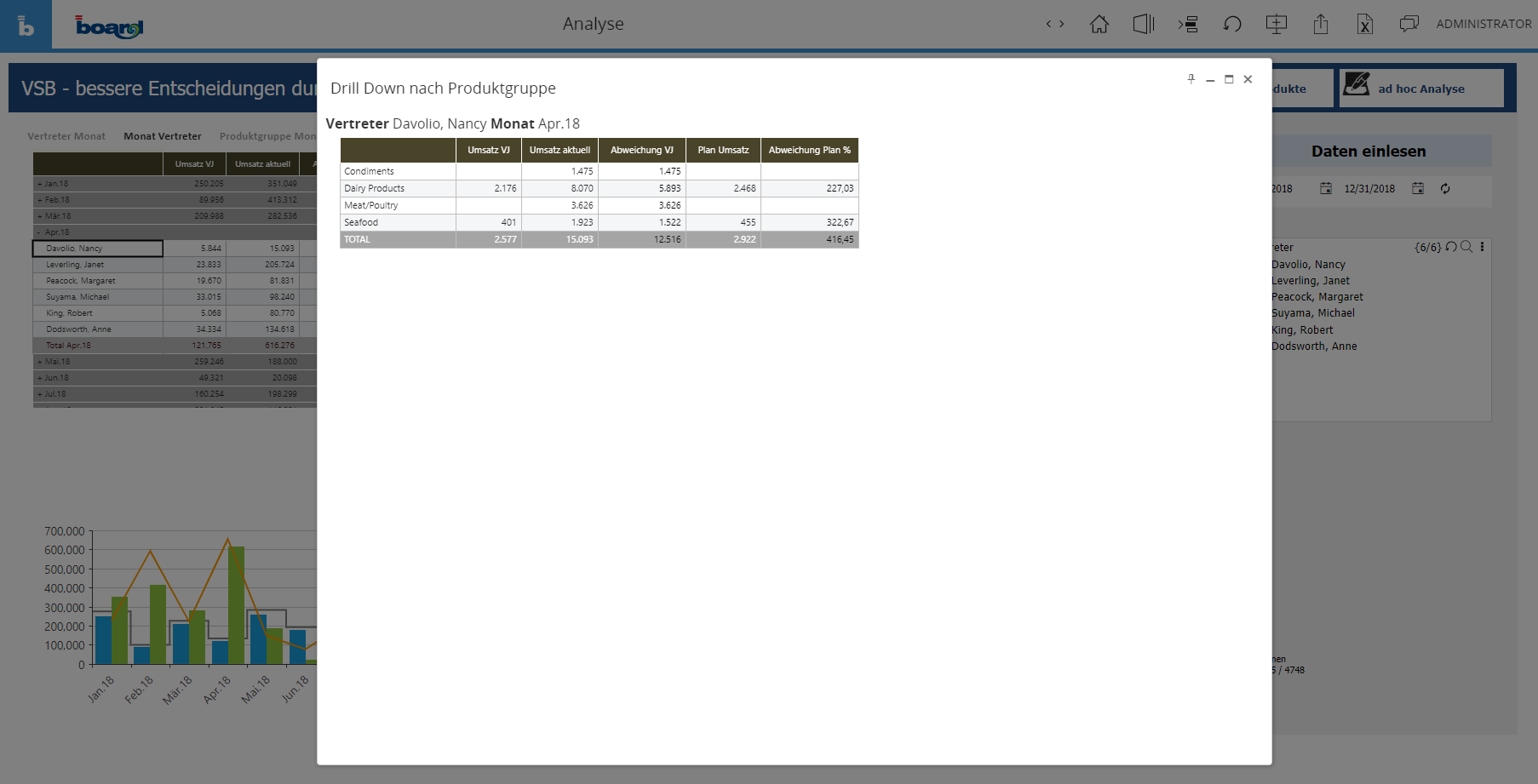Go to the Home screen
Viewport: 1538px width, 784px height.
1099,24
